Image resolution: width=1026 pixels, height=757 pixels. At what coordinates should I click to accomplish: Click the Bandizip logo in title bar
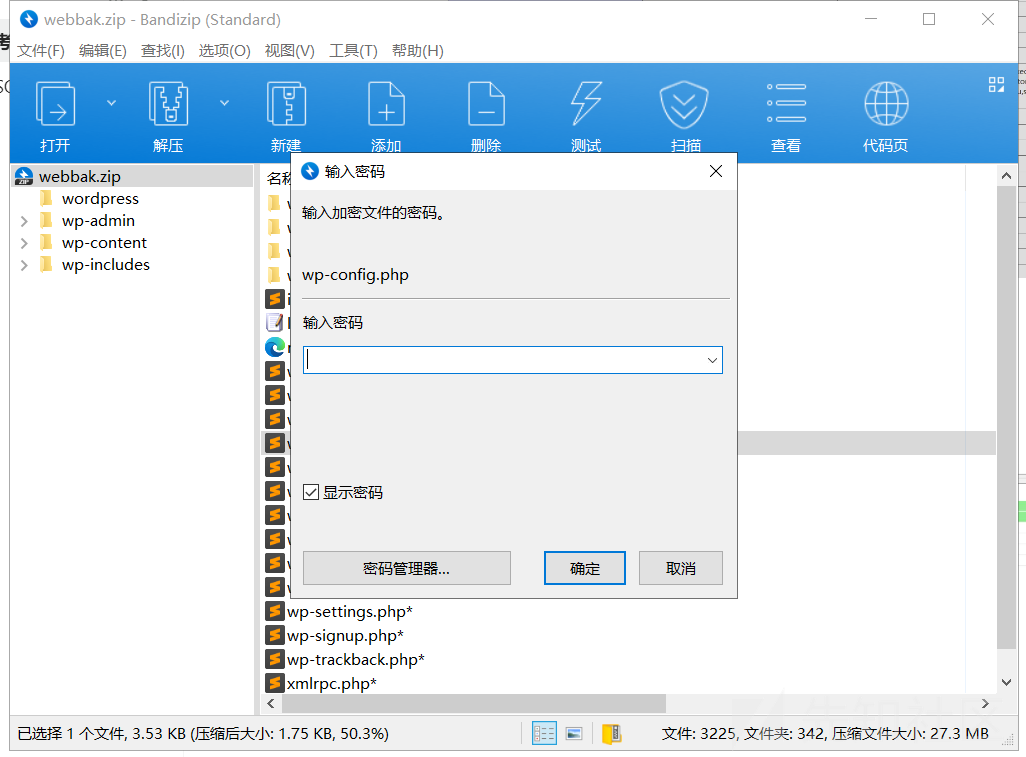(29, 19)
